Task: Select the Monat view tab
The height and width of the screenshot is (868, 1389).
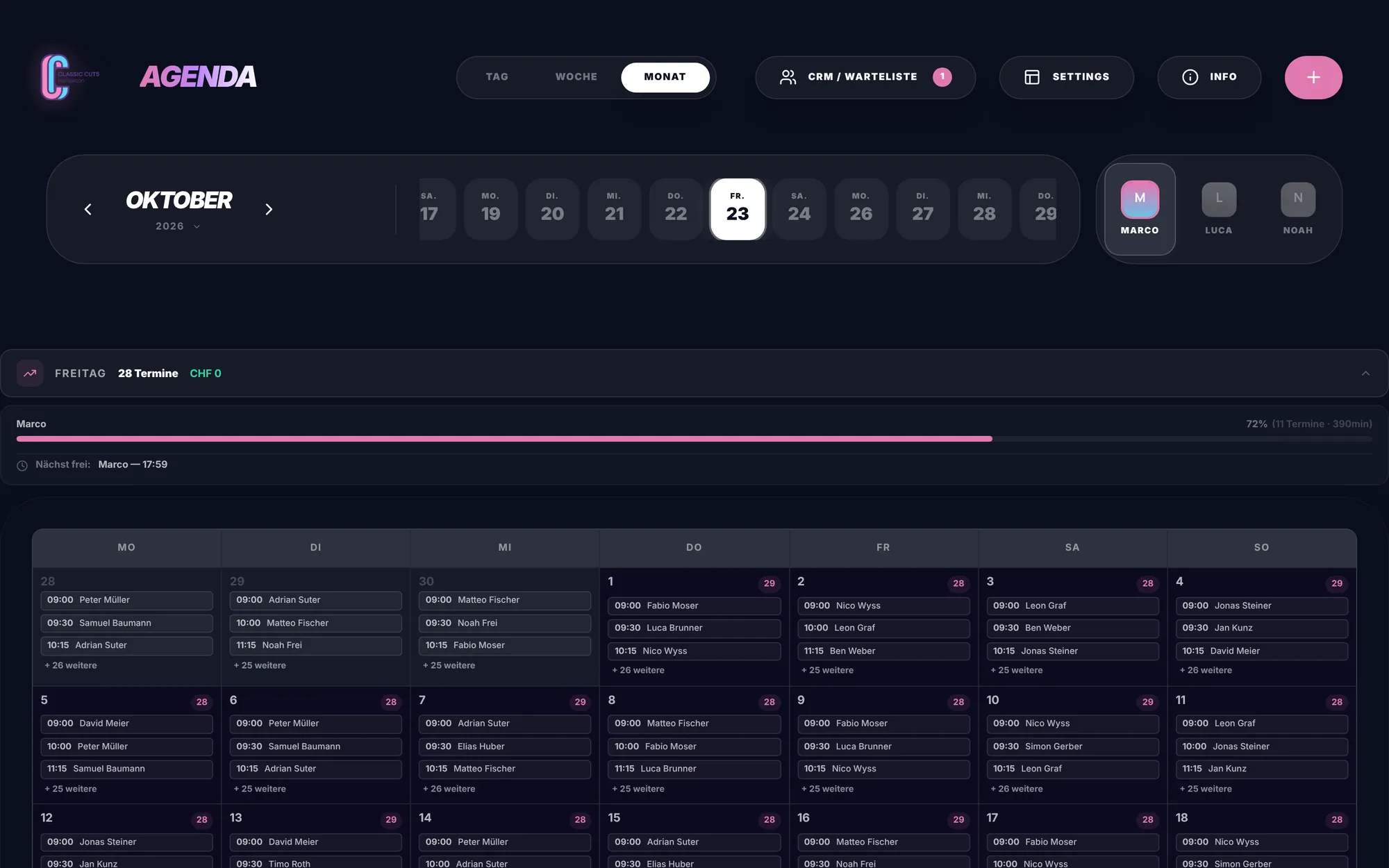Action: pyautogui.click(x=665, y=77)
